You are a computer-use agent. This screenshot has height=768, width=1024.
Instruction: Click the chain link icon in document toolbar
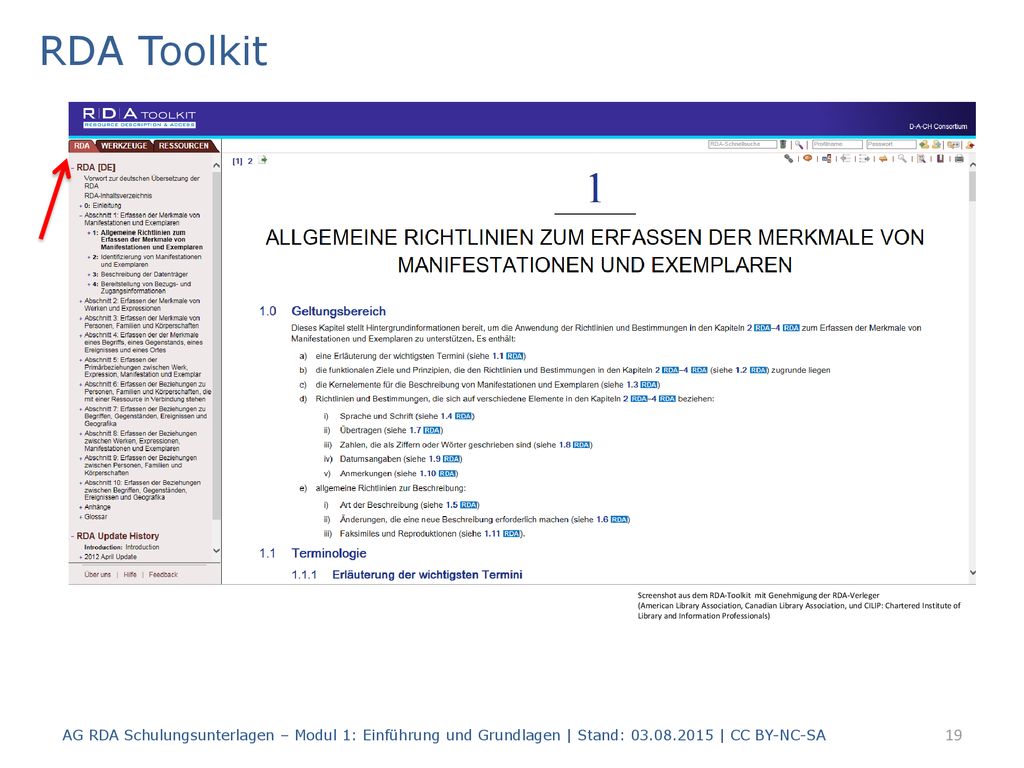coord(789,158)
